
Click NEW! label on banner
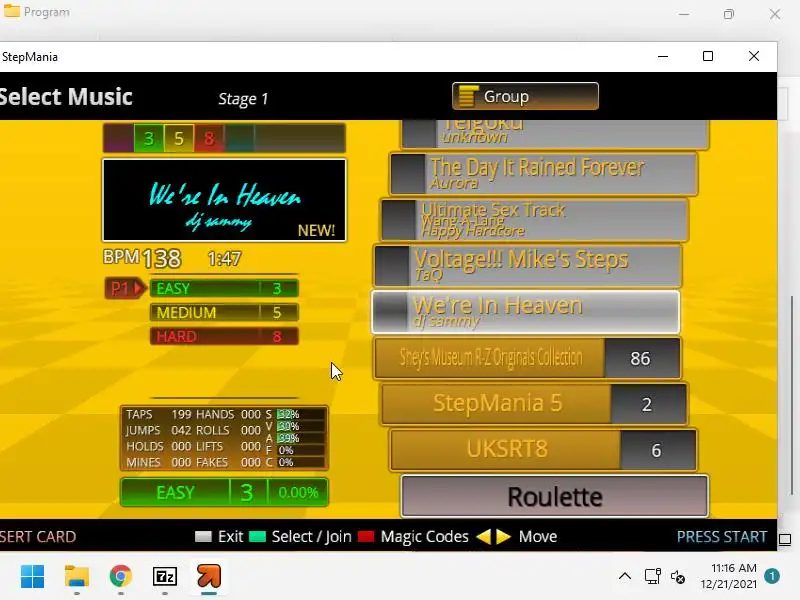[x=316, y=230]
